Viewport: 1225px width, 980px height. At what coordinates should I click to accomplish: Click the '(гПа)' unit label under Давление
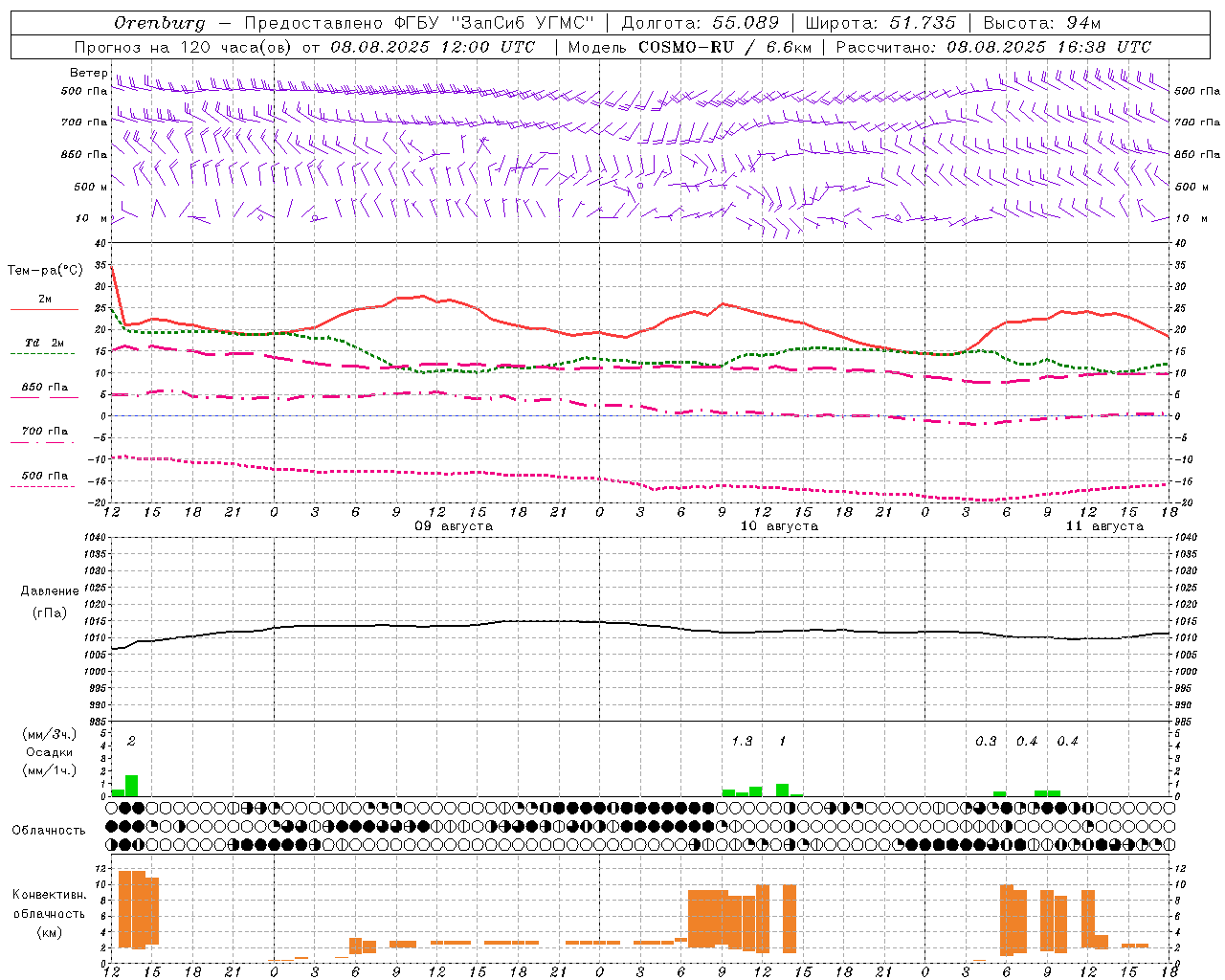pyautogui.click(x=49, y=613)
